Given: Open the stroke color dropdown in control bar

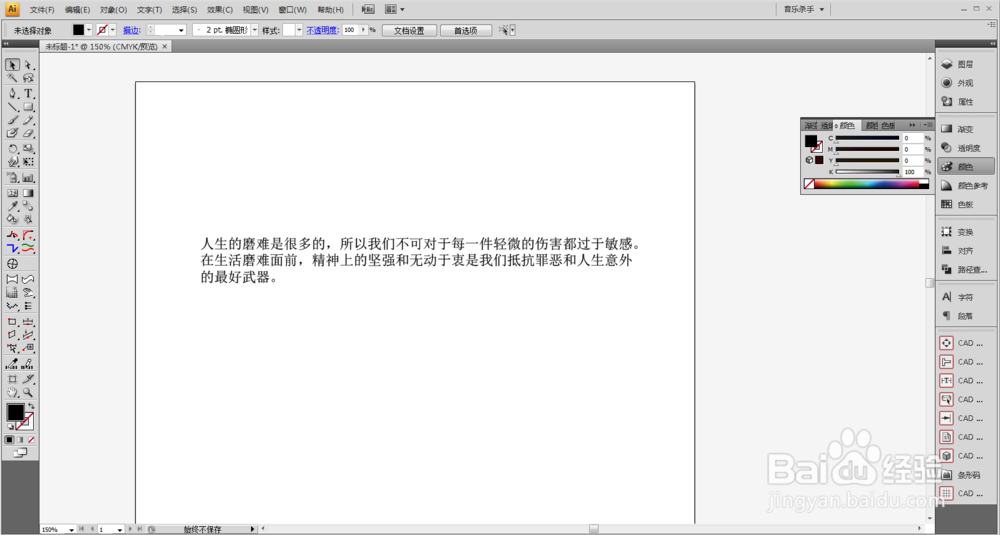Looking at the screenshot, I should [113, 30].
